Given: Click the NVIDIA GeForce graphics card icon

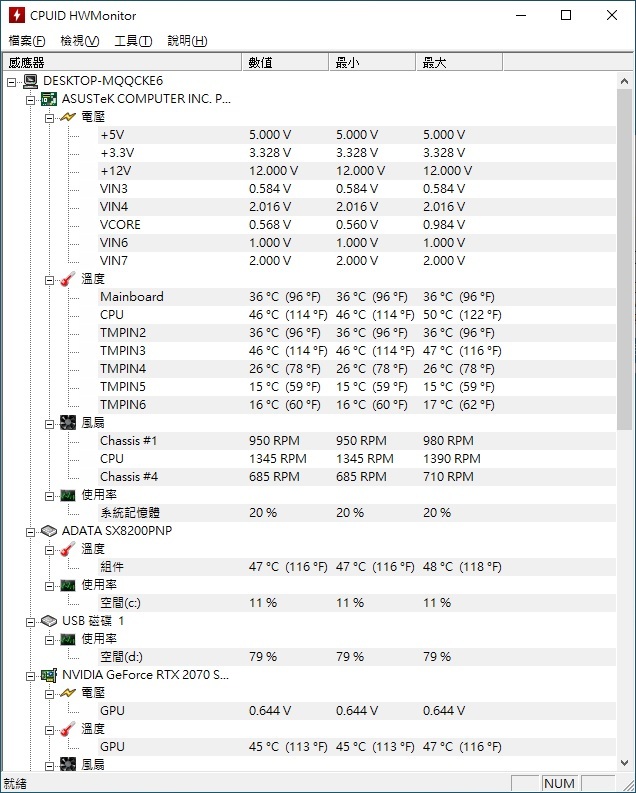Looking at the screenshot, I should point(49,675).
